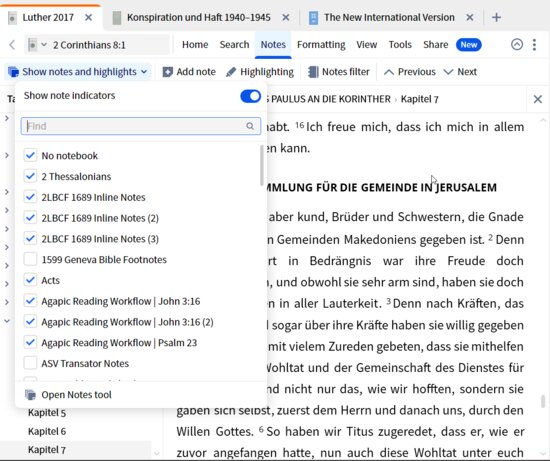Uncheck the Acts notebook checkbox
Screen dimensions: 550x461
tap(30, 280)
